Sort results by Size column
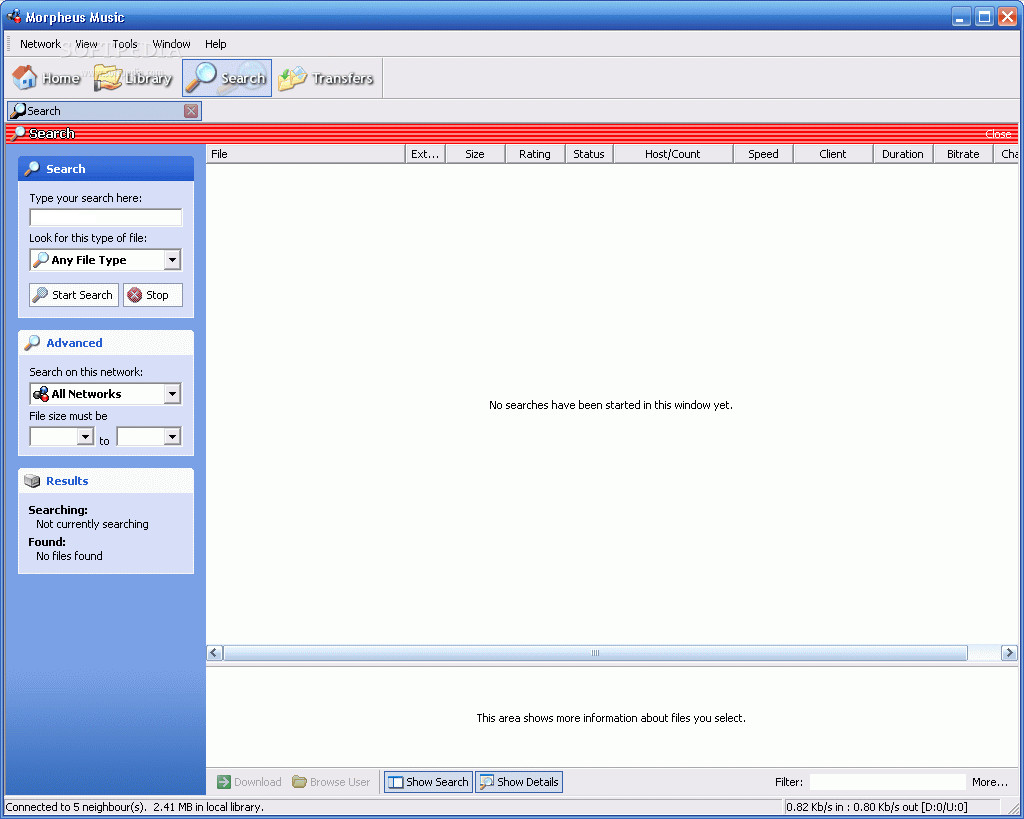Screen dimensions: 1024x819 click(x=475, y=154)
